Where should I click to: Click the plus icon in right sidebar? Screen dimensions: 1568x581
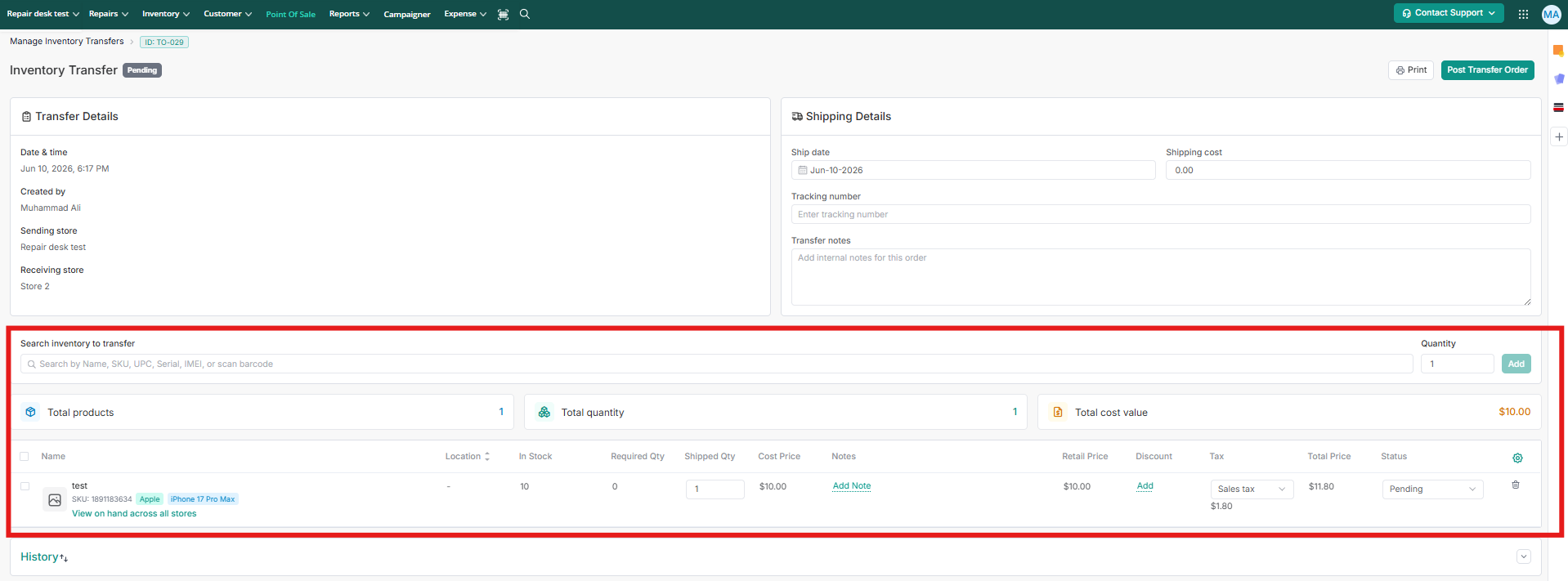coord(1559,136)
